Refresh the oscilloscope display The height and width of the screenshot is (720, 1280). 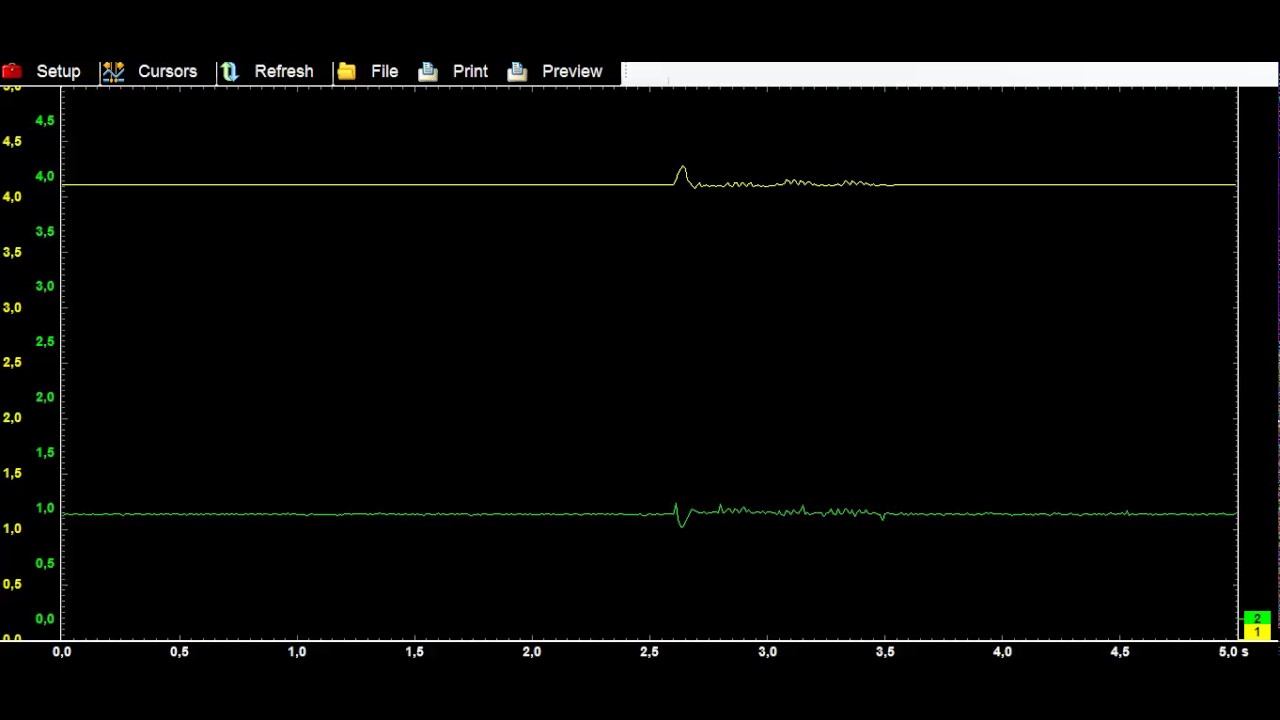pyautogui.click(x=283, y=71)
